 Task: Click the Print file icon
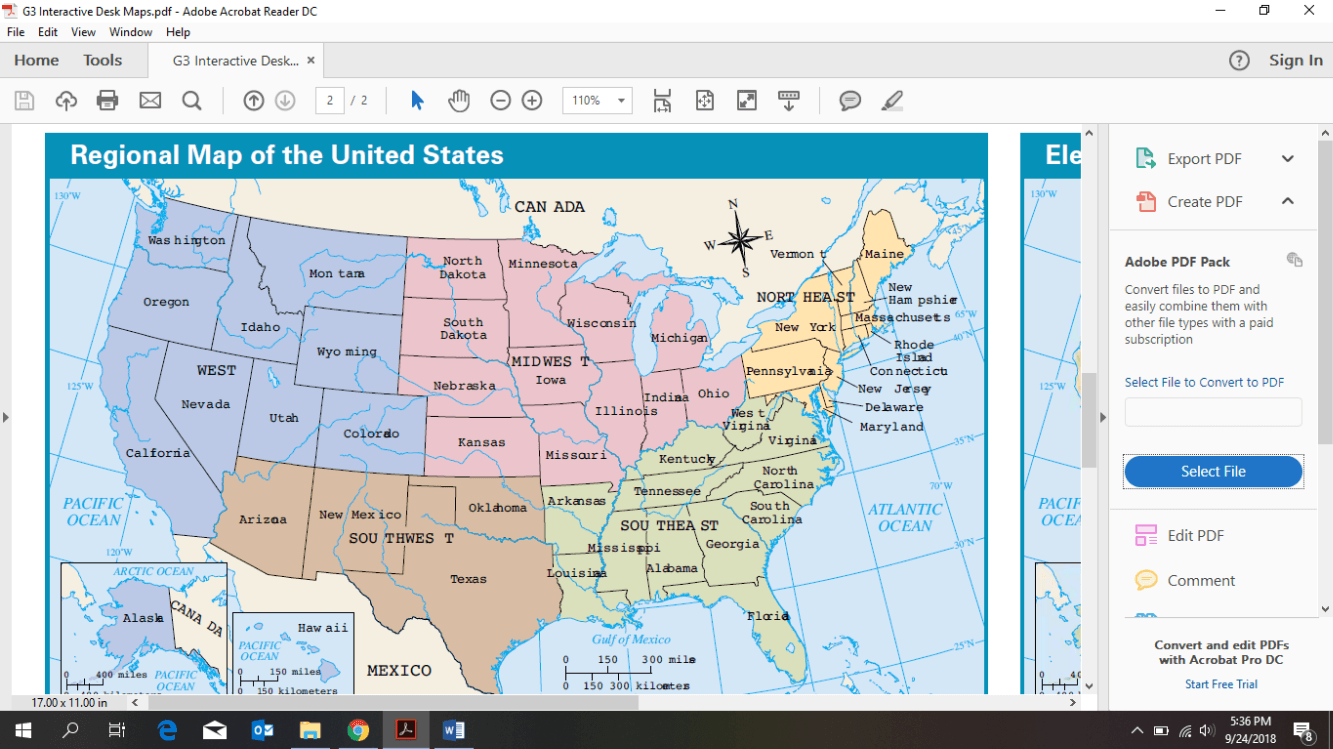coord(107,100)
